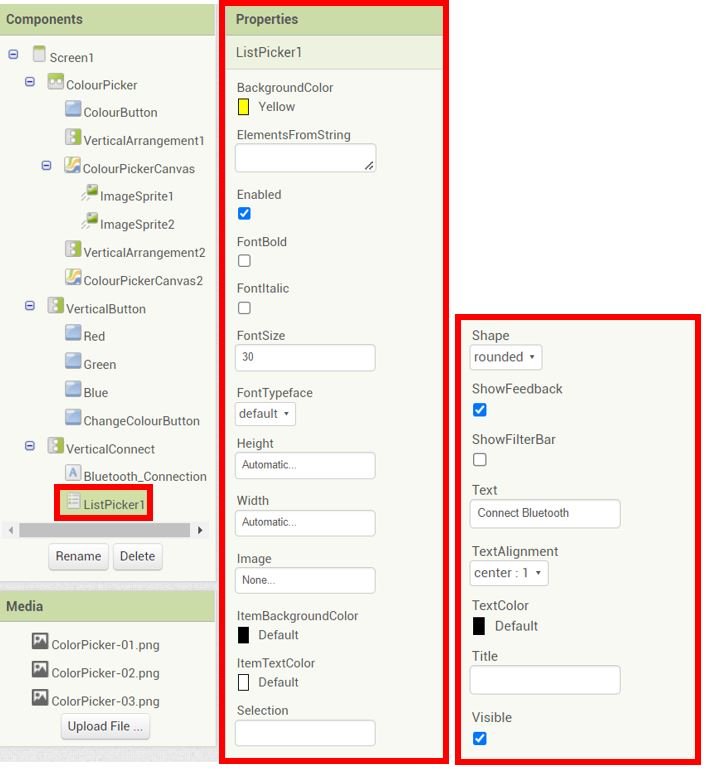Enable the FontBold checkbox
This screenshot has height=769, width=708.
pyautogui.click(x=244, y=261)
